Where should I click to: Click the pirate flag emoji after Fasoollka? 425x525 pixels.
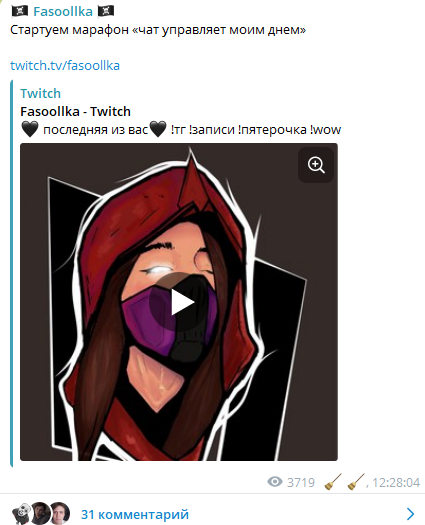[x=106, y=11]
